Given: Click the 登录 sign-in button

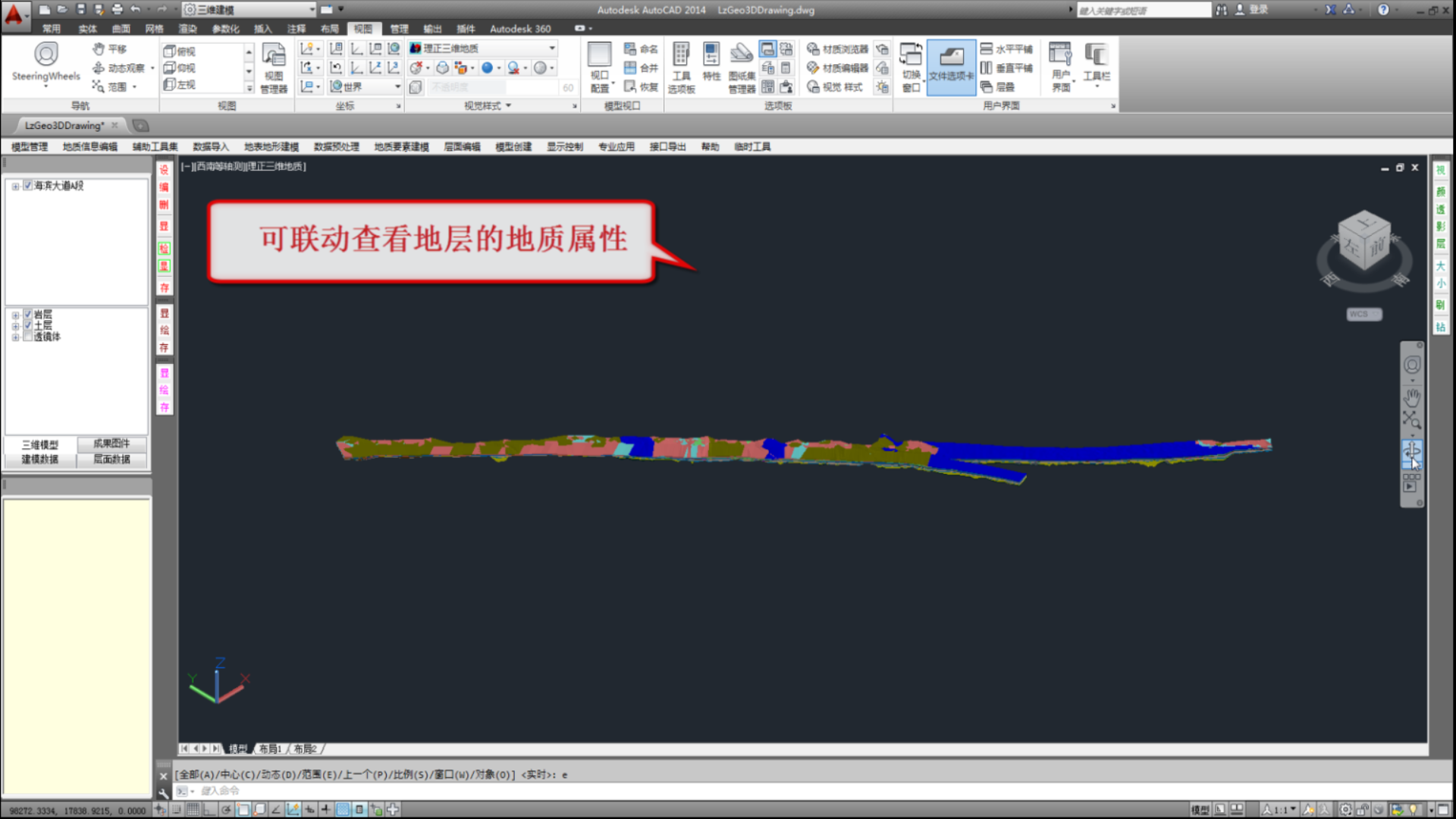Looking at the screenshot, I should coord(1252,10).
